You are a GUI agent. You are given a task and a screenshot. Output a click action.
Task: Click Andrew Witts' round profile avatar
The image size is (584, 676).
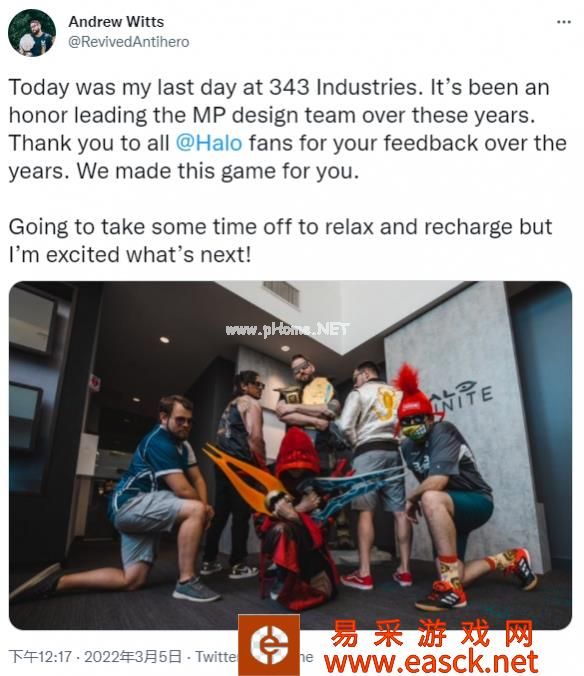pos(32,33)
